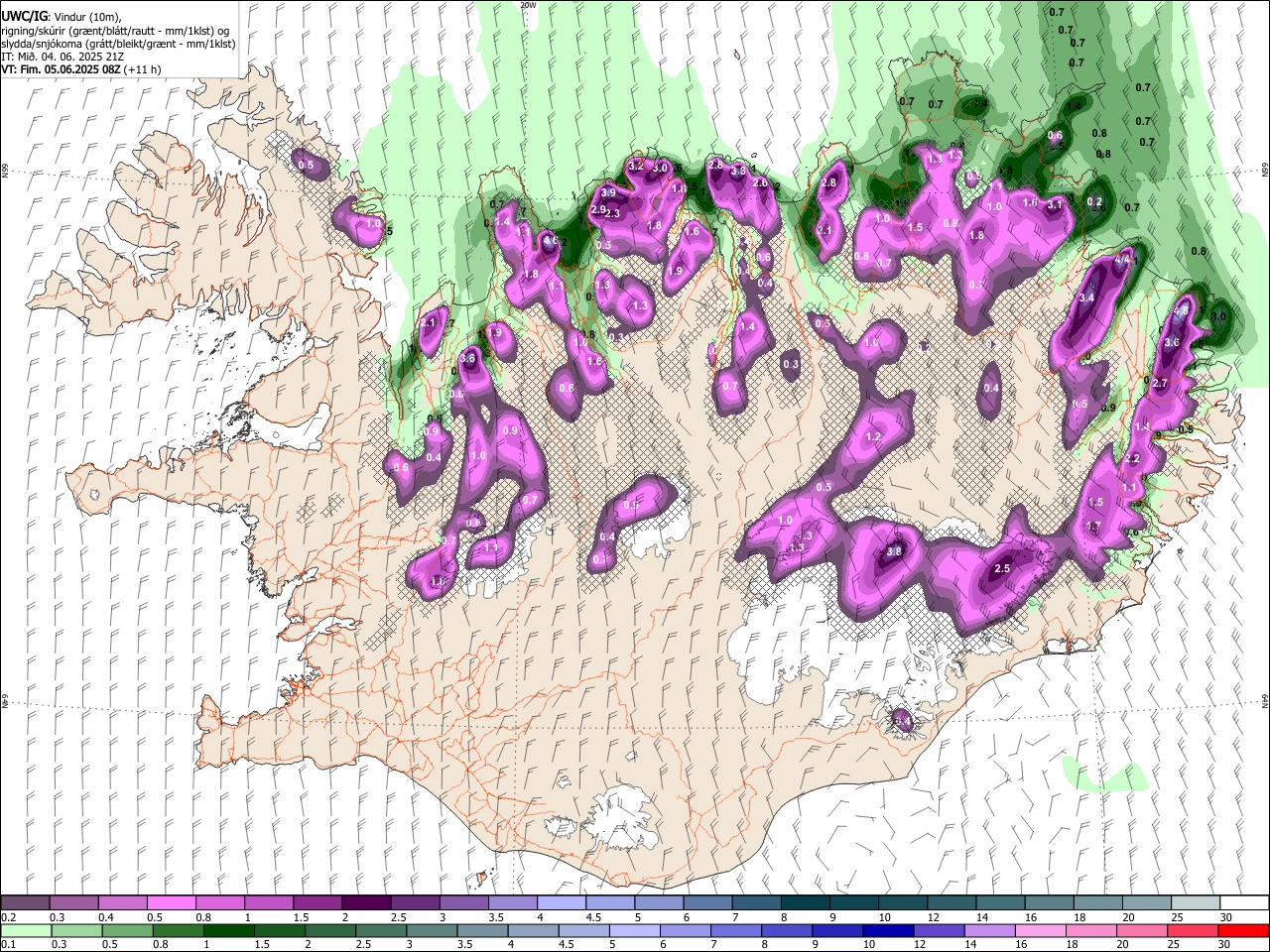Click the "20W" longitude label at the top
This screenshot has height=952, width=1270.
[x=528, y=5]
